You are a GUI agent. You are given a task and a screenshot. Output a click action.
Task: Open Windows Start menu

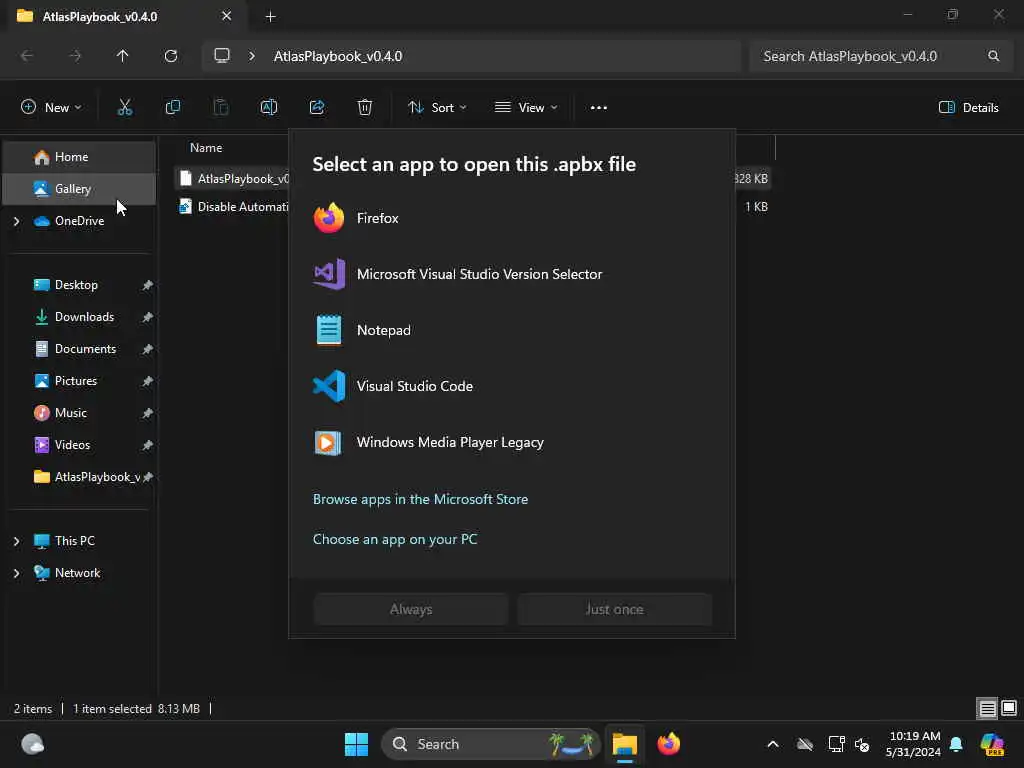[x=357, y=744]
